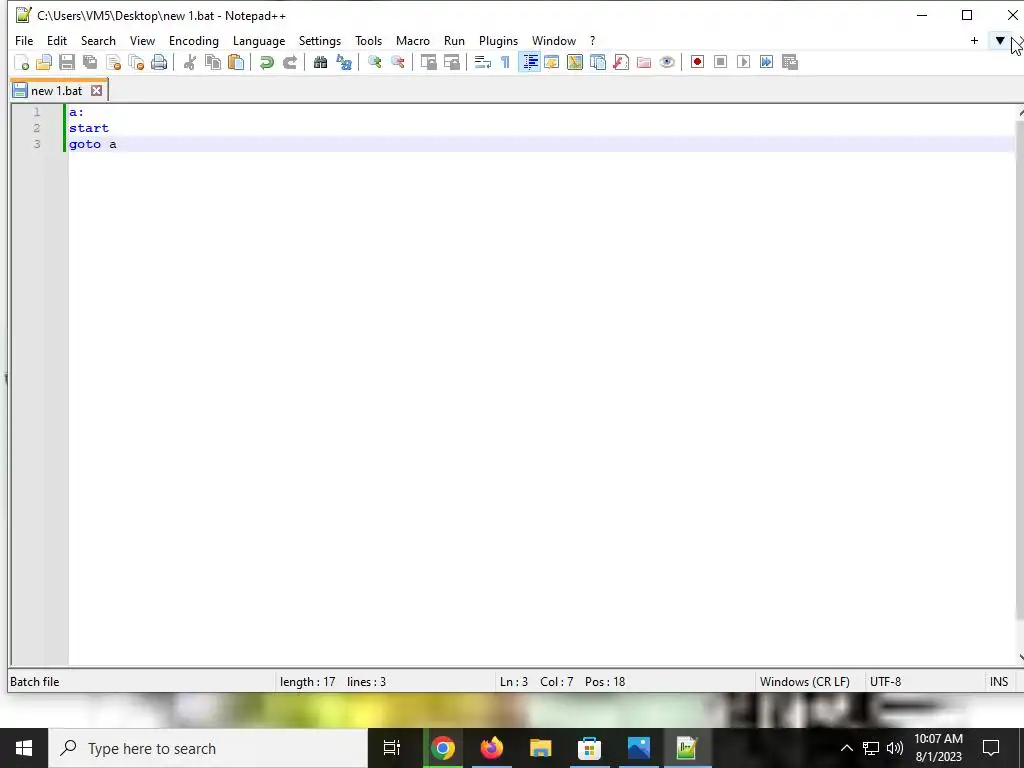Open Find with the binoculars icon

(320, 62)
